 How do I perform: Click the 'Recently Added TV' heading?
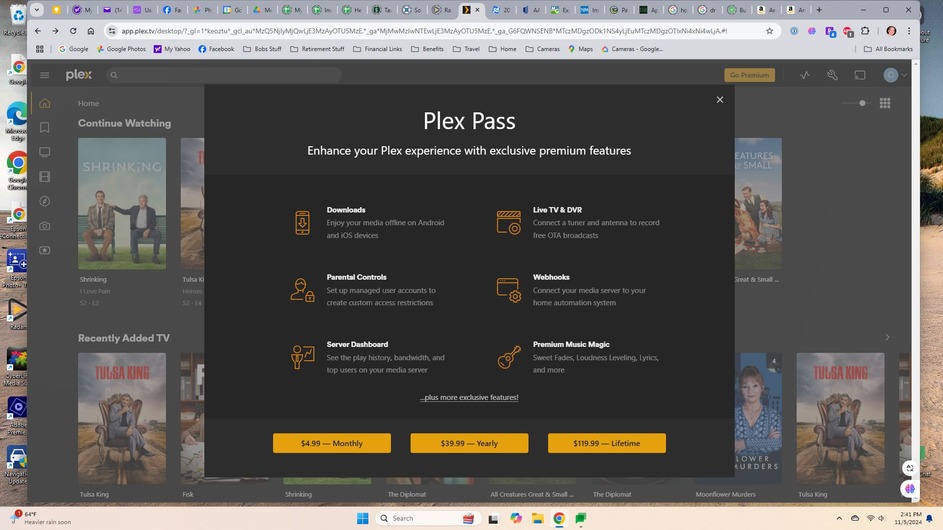click(x=124, y=338)
